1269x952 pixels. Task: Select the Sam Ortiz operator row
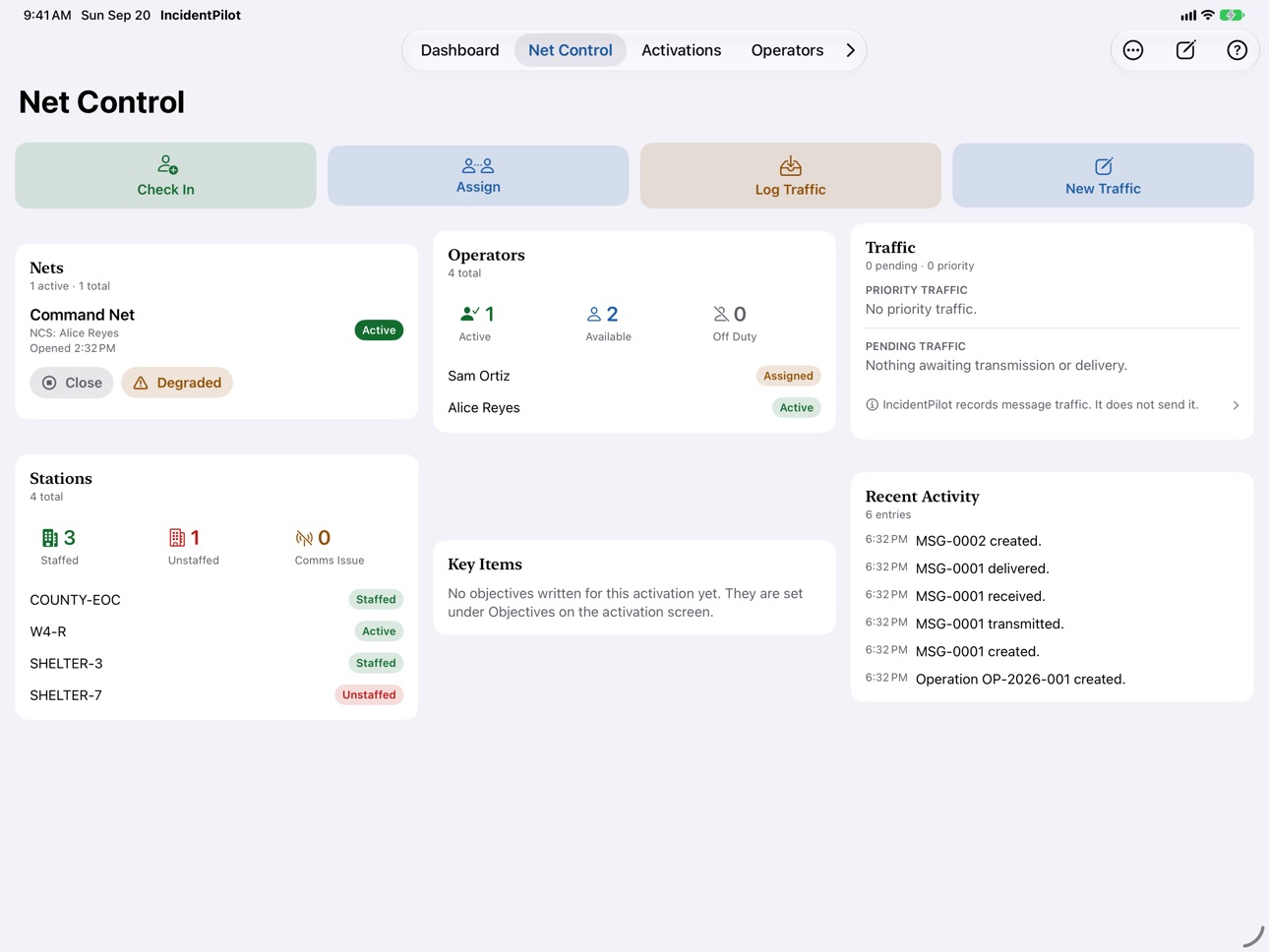pos(634,376)
